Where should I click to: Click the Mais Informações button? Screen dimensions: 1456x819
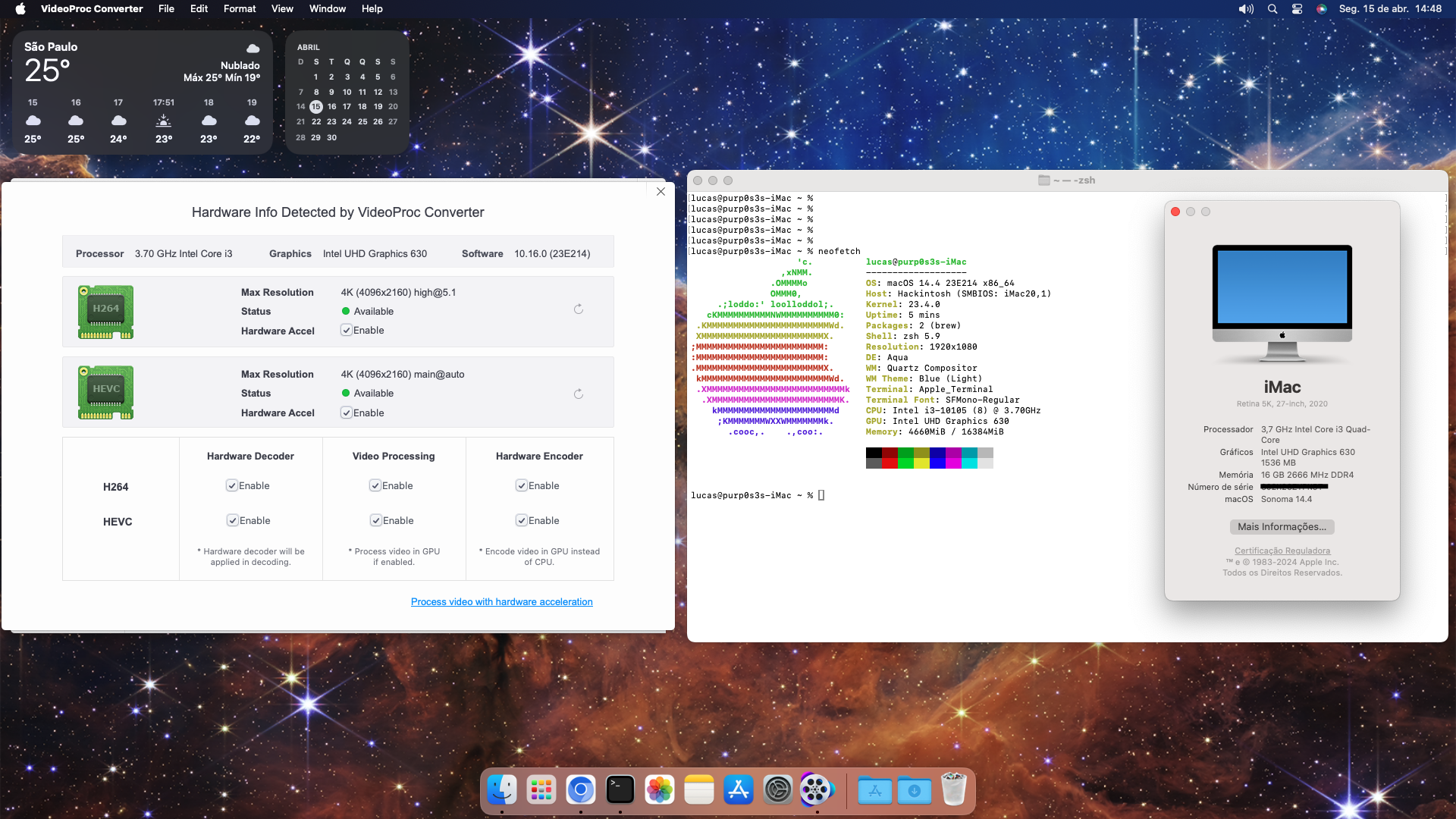click(1282, 527)
